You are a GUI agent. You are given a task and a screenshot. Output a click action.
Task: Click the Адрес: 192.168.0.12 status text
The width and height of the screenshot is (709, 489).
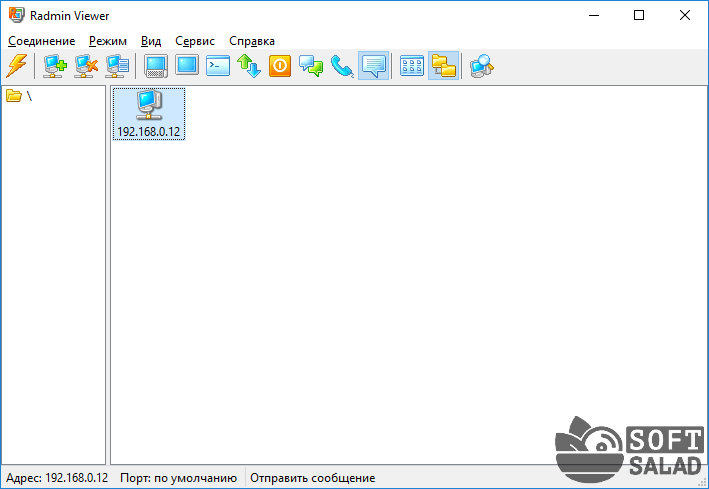tap(57, 478)
